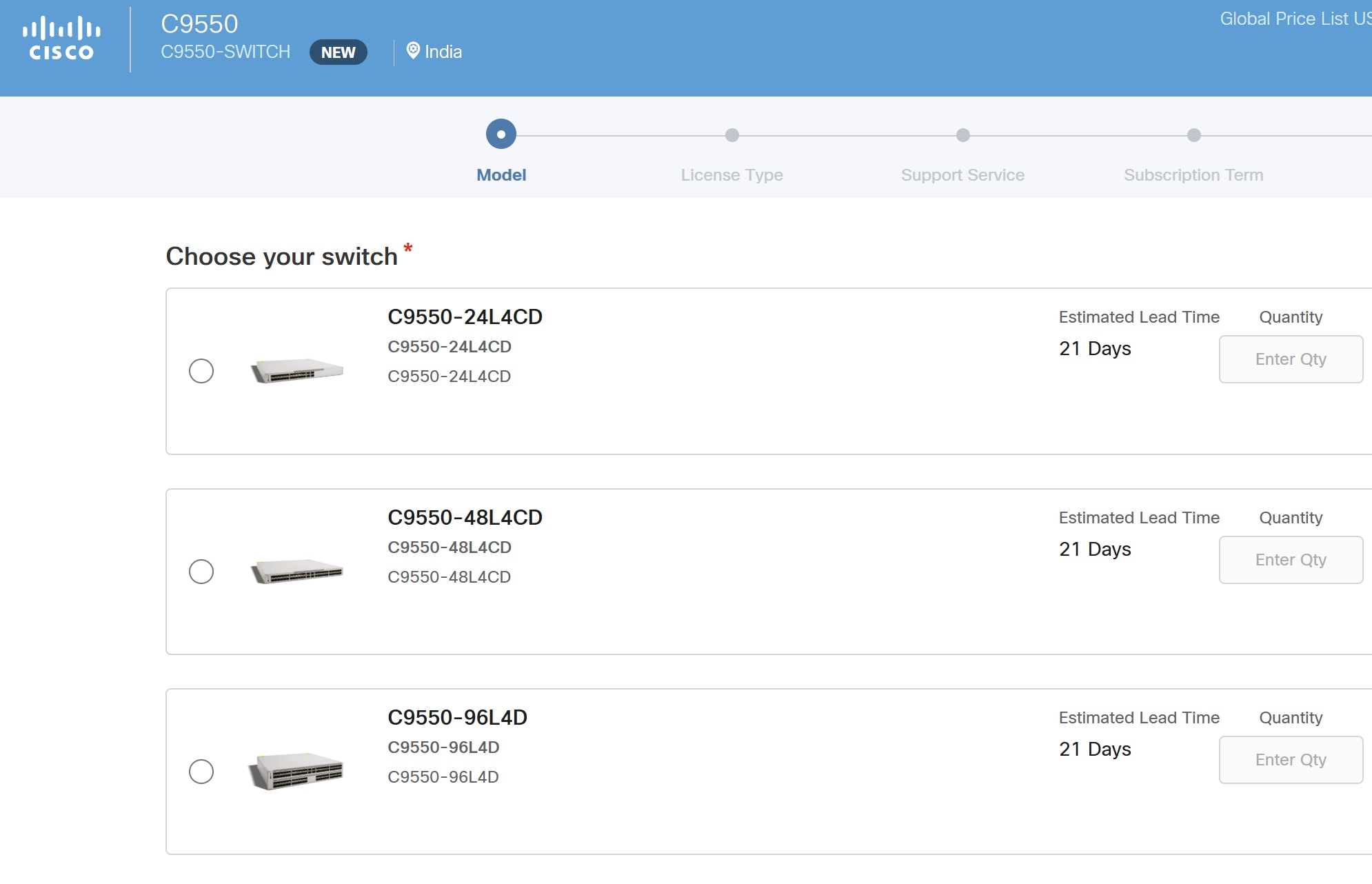Viewport: 1372px width, 884px height.
Task: Click the C9550-SWITCH subtitle
Action: 225,52
